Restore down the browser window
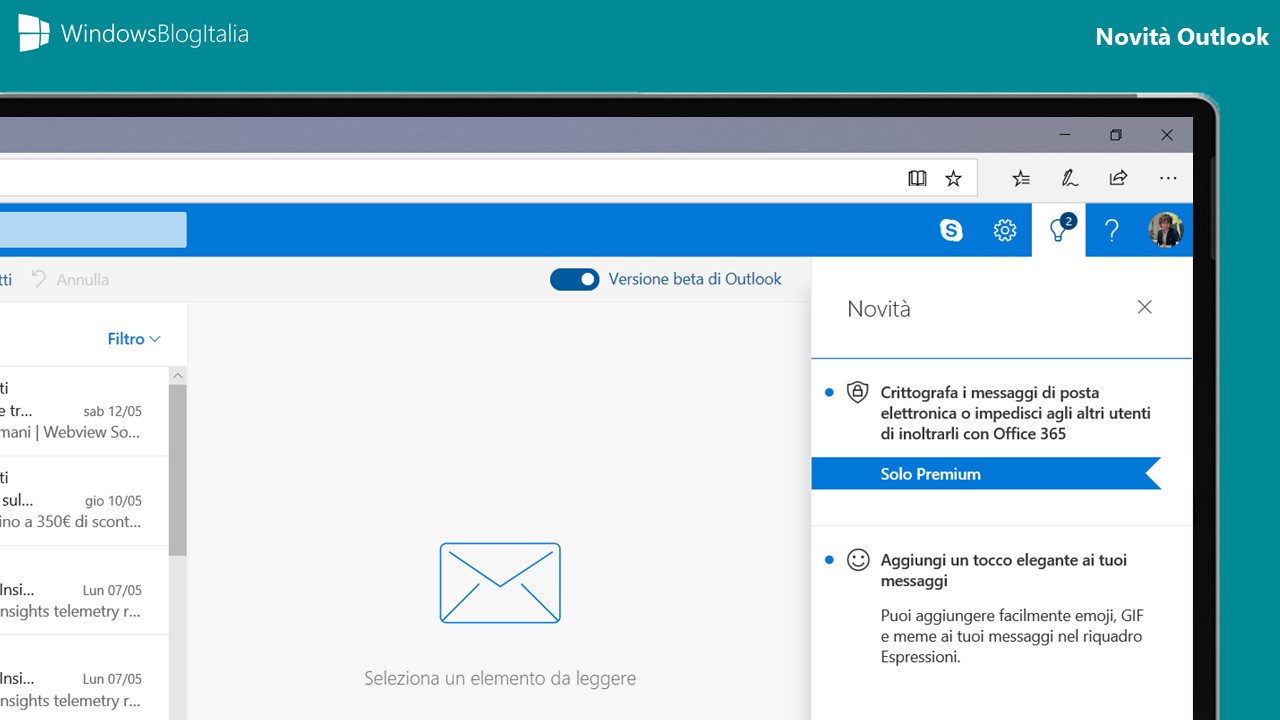The width and height of the screenshot is (1280, 720). [1116, 135]
